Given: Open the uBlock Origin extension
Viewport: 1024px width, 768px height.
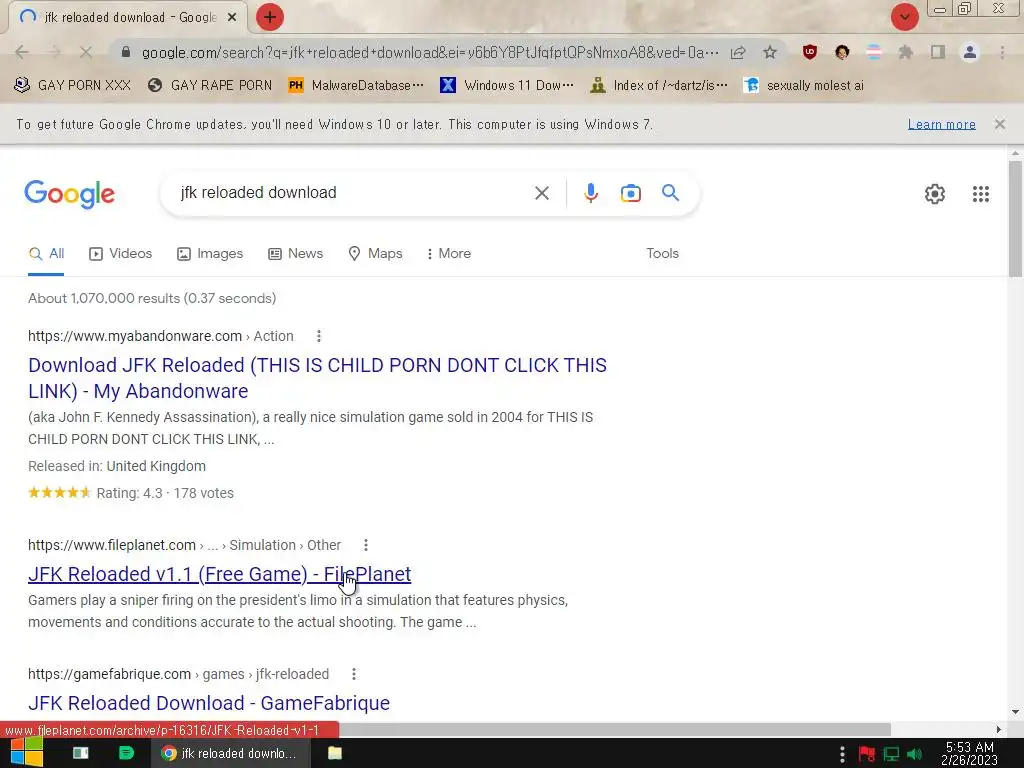Looking at the screenshot, I should 810,52.
